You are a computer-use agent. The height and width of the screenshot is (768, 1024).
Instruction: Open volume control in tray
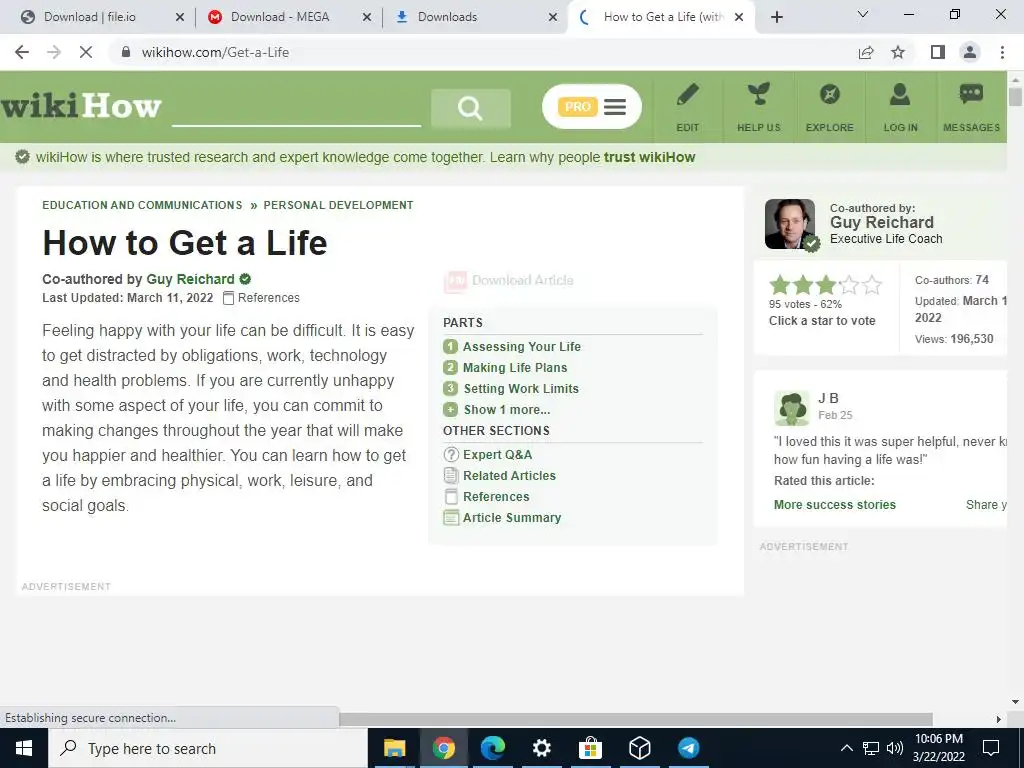(895, 748)
